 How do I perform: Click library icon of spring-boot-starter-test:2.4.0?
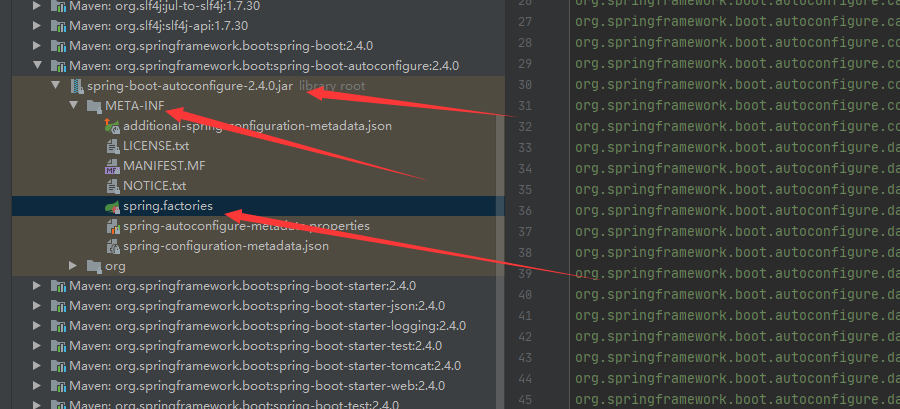pyautogui.click(x=58, y=346)
